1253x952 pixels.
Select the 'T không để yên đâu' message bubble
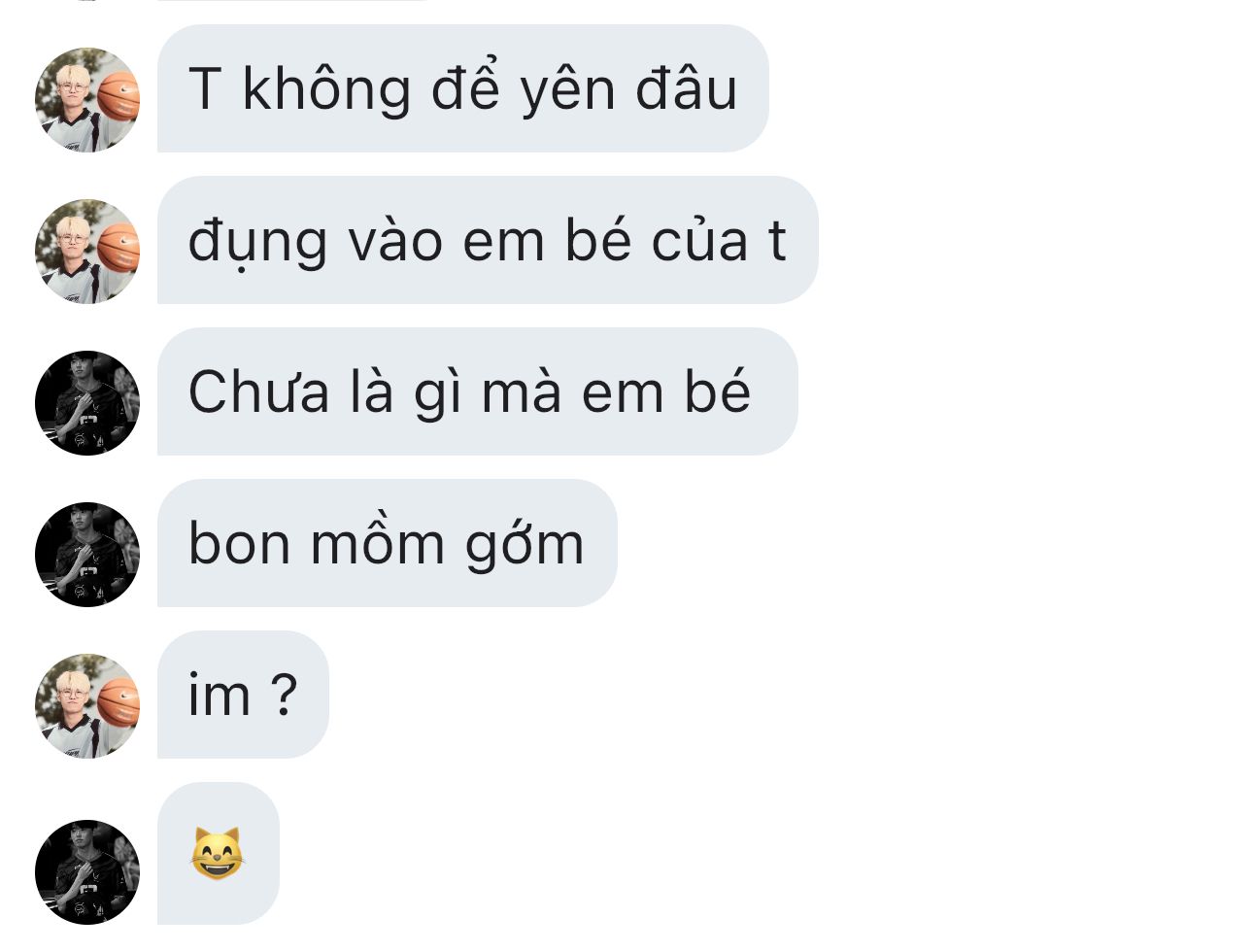(x=462, y=88)
